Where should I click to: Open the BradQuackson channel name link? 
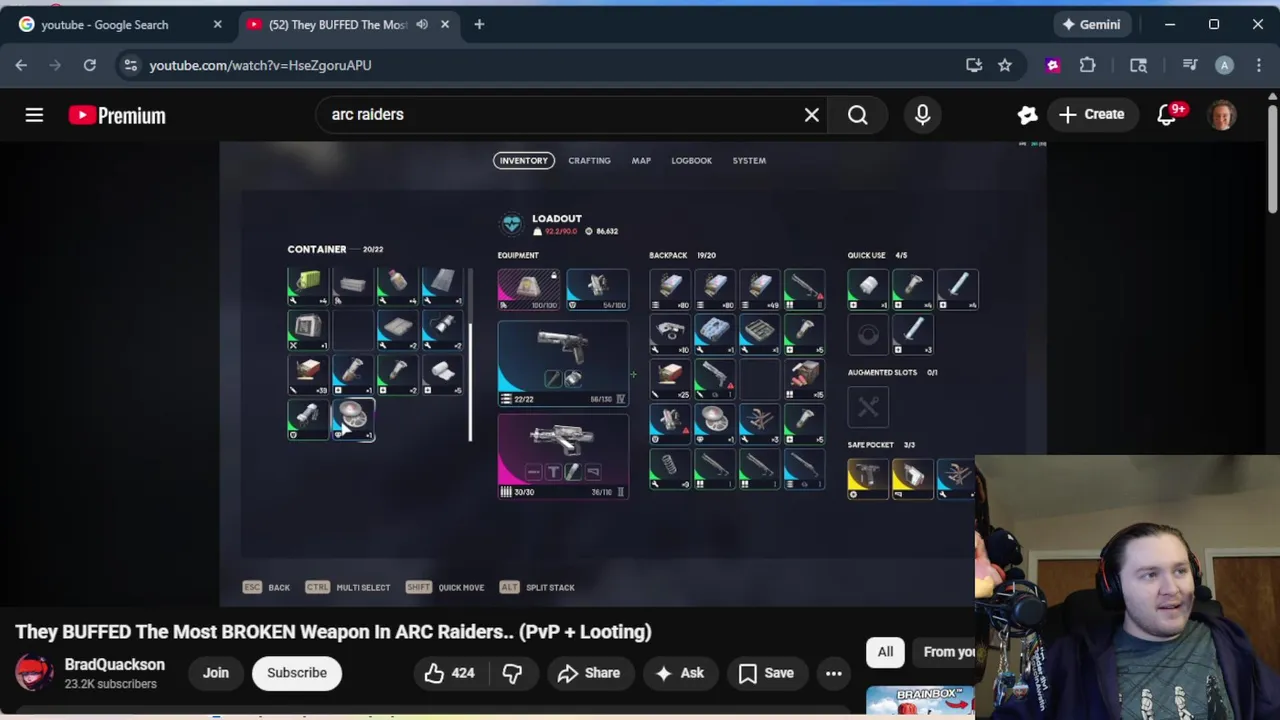click(x=115, y=664)
